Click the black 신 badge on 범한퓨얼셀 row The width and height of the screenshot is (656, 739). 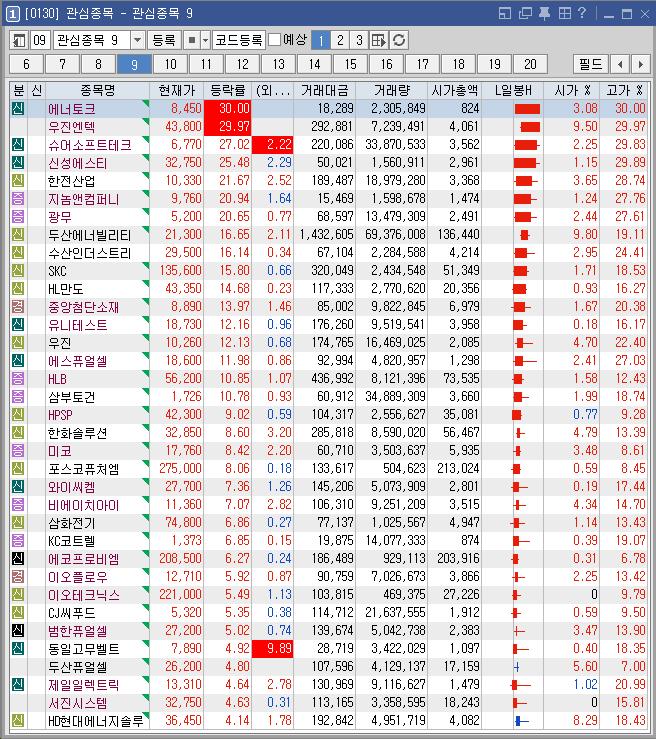point(18,630)
